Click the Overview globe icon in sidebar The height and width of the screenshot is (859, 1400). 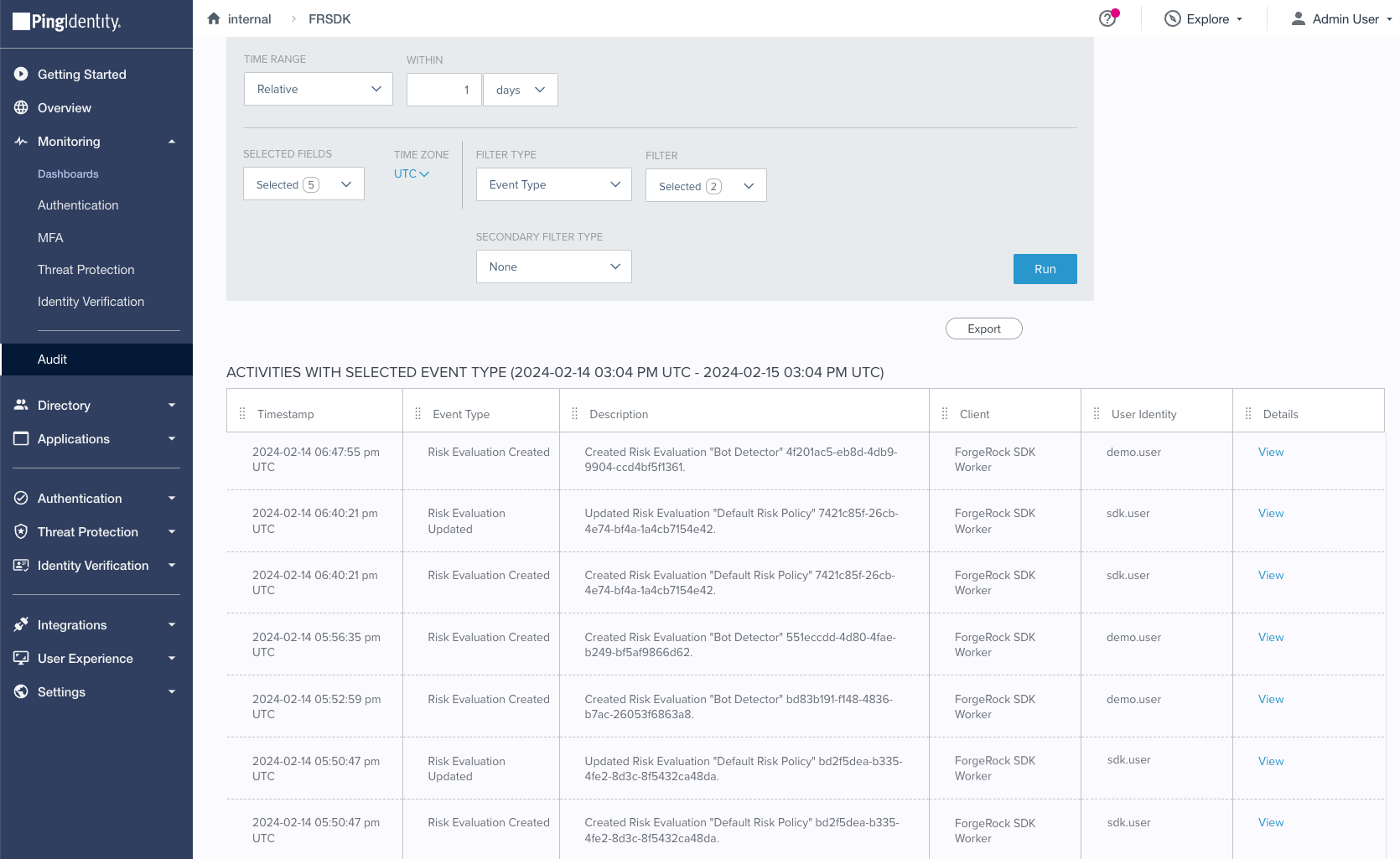21,107
